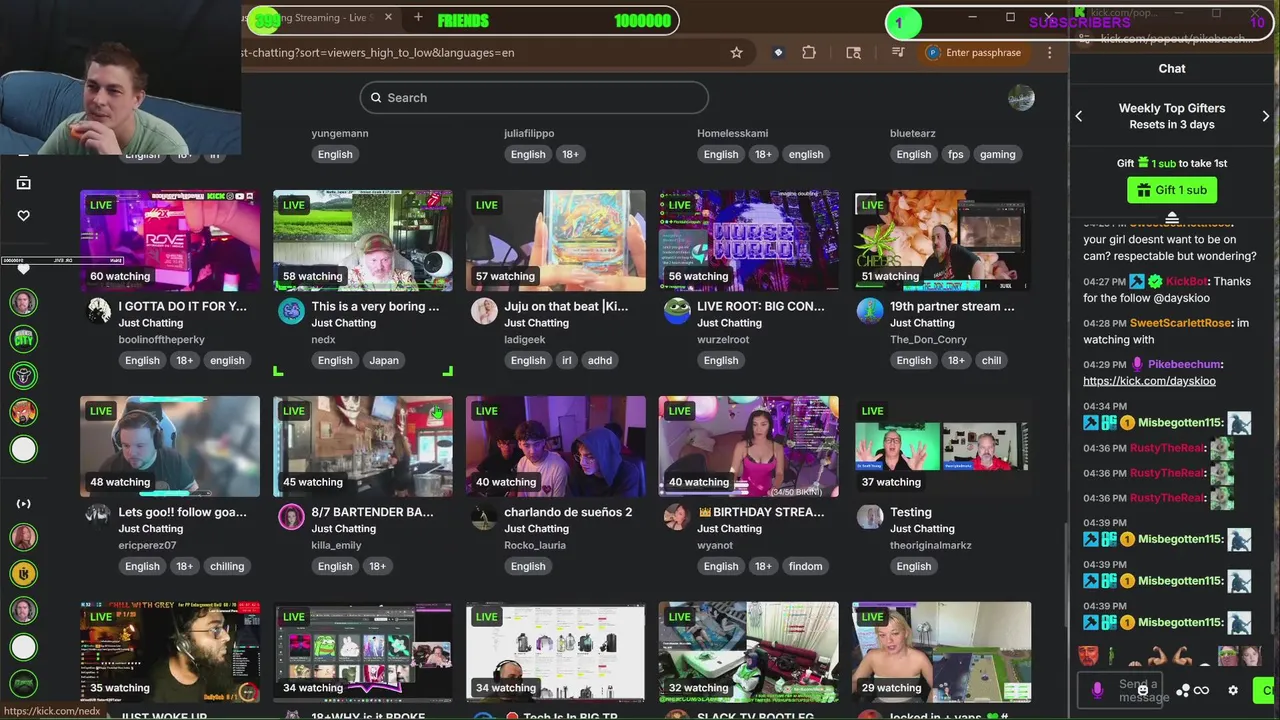Click SweetScarlettRose username in chat
Screen dimensions: 1280x720
pos(1180,323)
